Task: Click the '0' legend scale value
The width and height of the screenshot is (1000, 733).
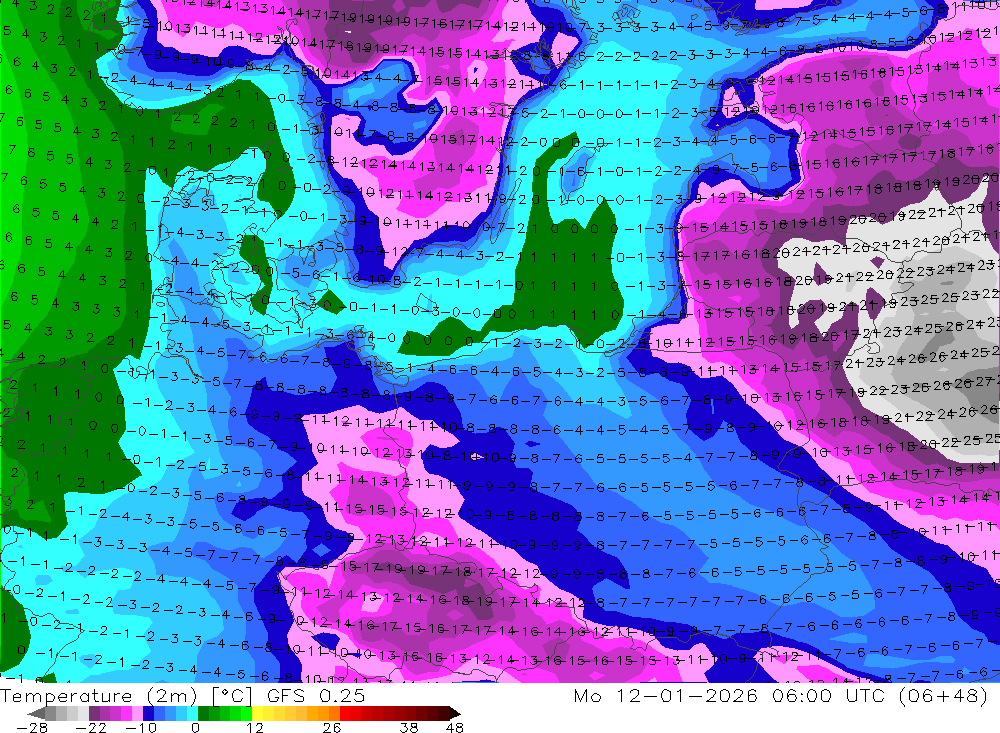Action: point(195,727)
